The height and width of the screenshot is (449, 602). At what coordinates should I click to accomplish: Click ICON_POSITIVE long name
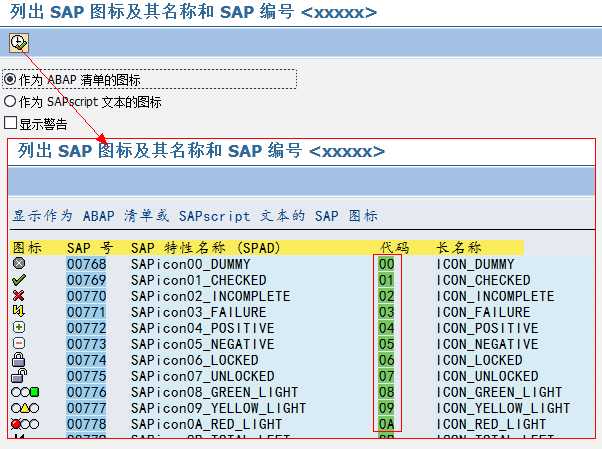coord(487,328)
